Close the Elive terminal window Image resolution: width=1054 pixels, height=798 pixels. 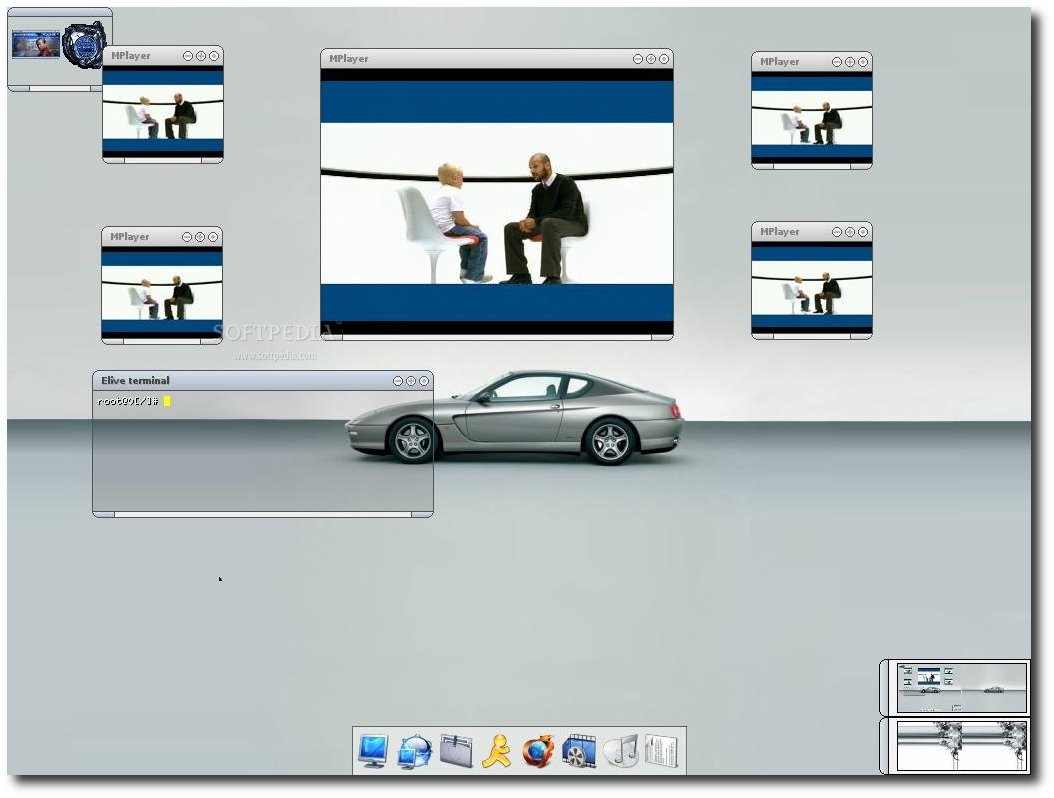click(424, 381)
